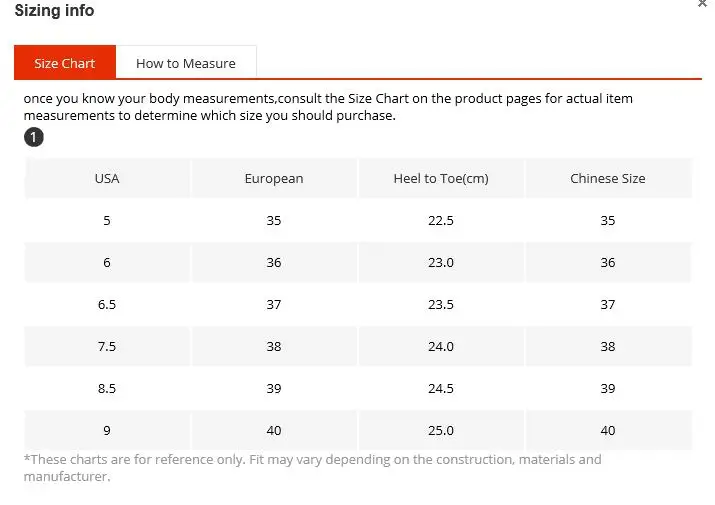Click the USA 8.5 size cell
Viewport: 715px width, 505px height.
107,388
